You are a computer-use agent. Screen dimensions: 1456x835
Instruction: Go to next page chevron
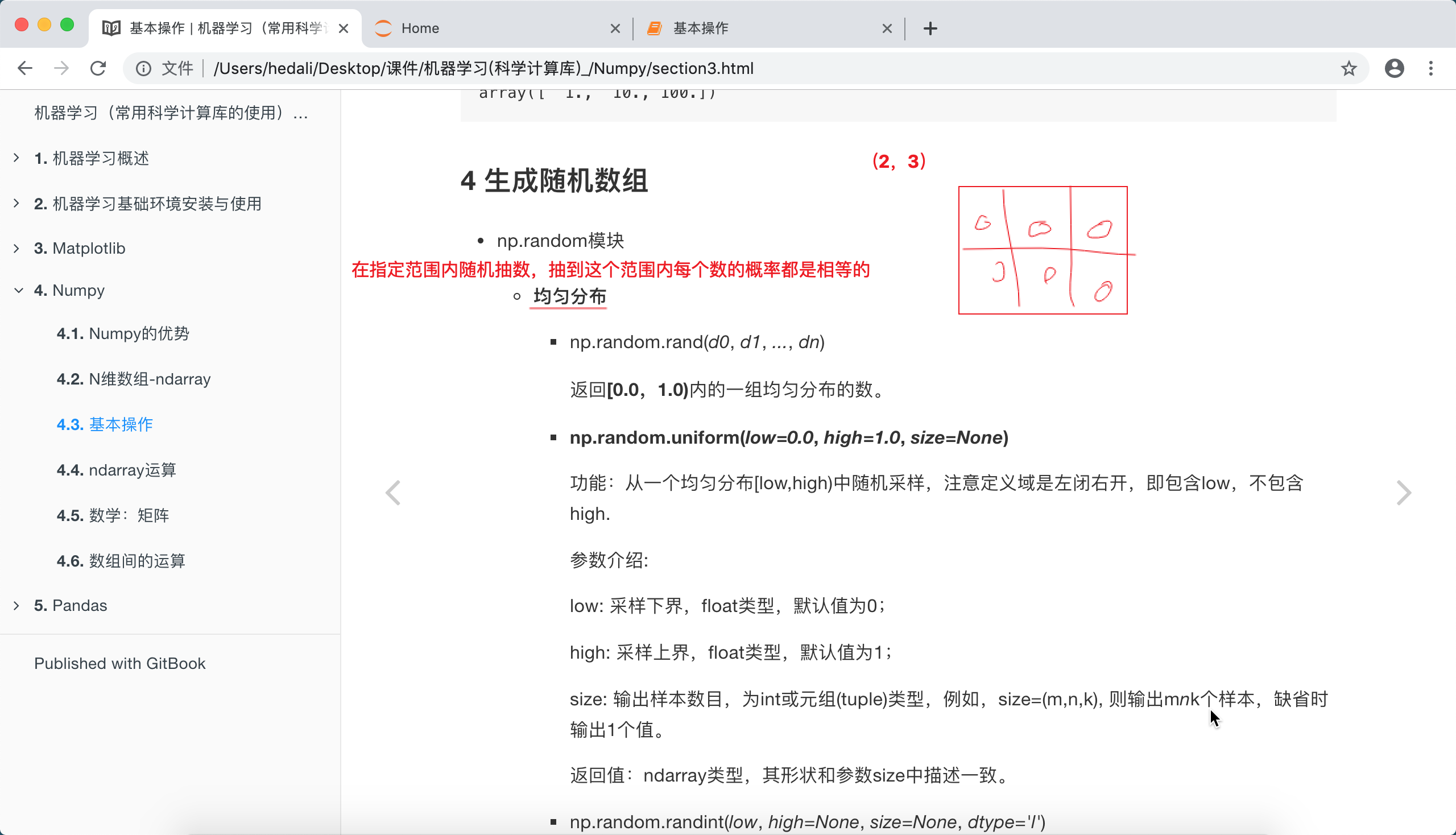[1403, 492]
